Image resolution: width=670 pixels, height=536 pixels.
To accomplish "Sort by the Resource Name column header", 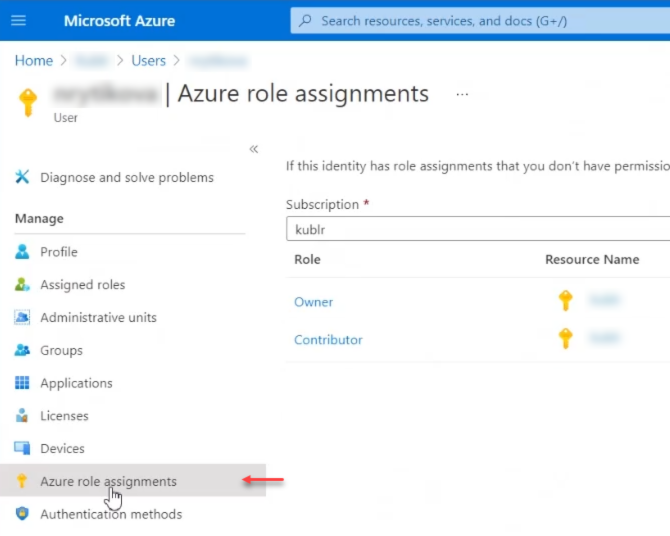I will 592,259.
